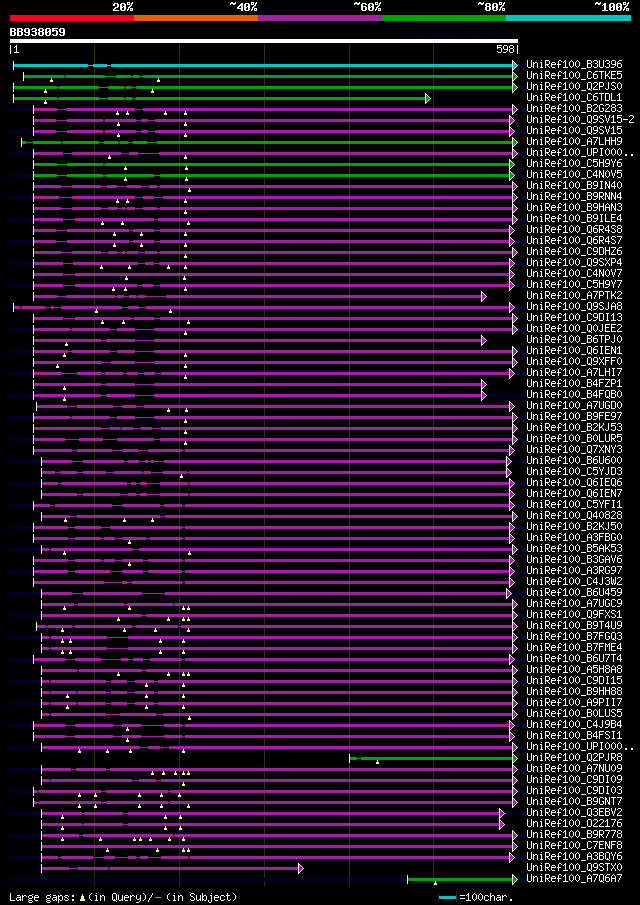Click the green alignment bar of UniRef100_C5H9Y6
This screenshot has width=640, height=905.
(x=271, y=164)
